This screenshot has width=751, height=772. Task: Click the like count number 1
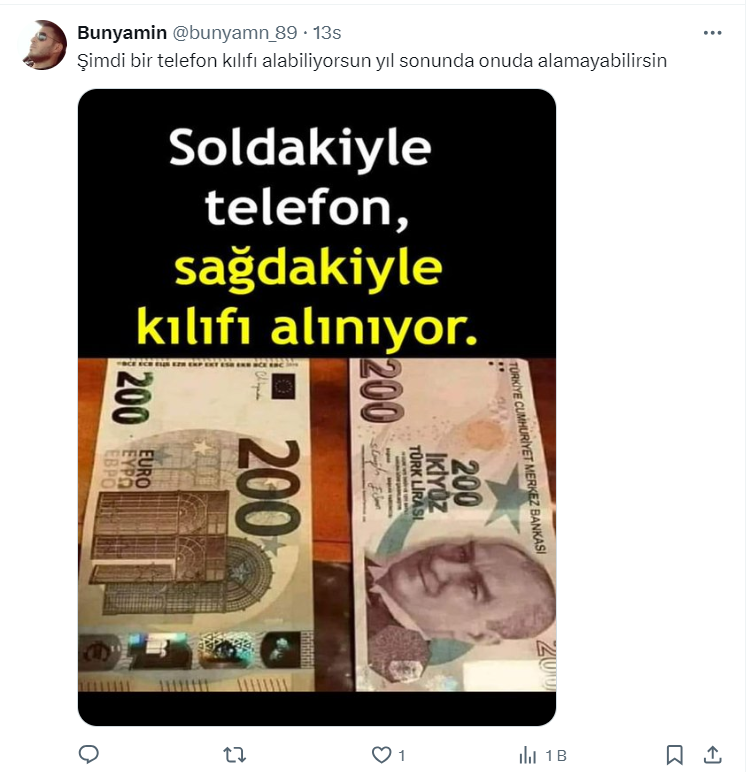pos(401,755)
